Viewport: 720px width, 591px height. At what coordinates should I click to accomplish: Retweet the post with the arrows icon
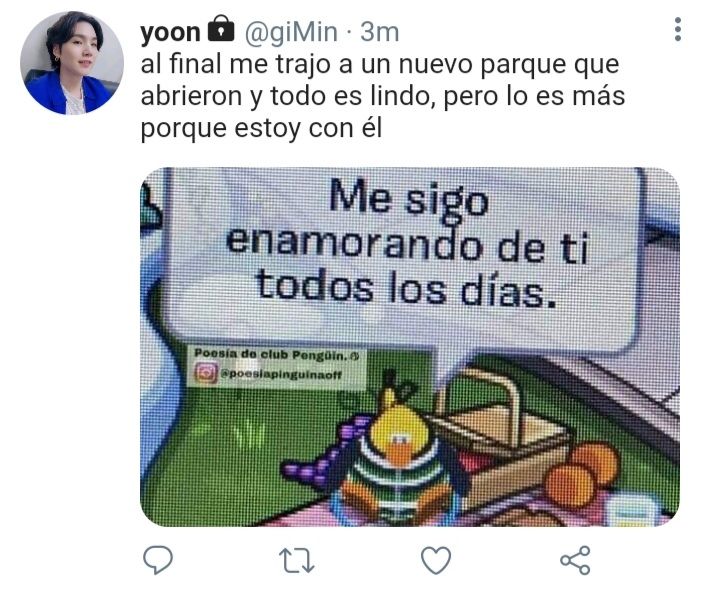click(x=297, y=561)
